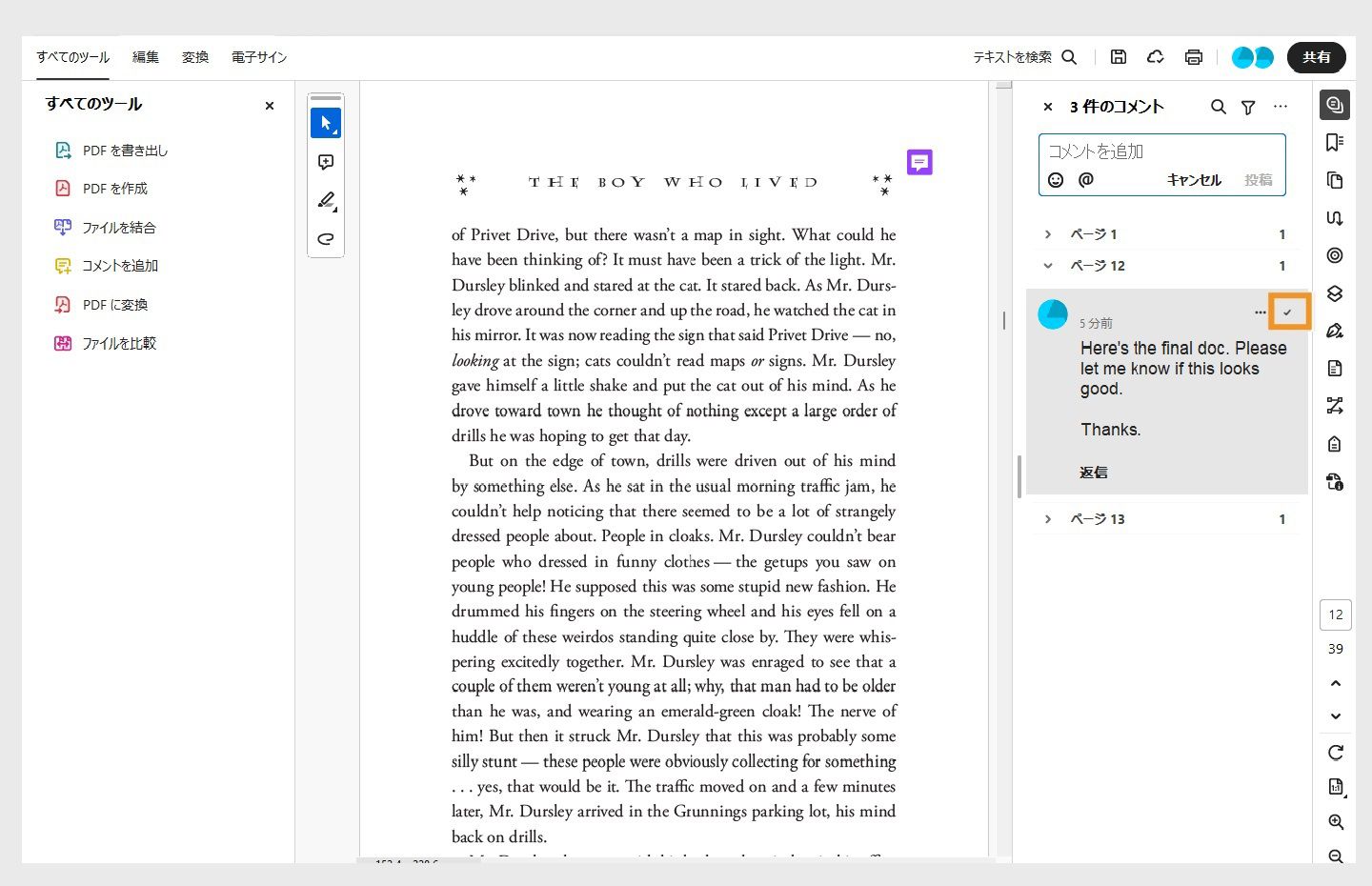Click キャンセル in the comment box
1372x886 pixels.
[1194, 180]
